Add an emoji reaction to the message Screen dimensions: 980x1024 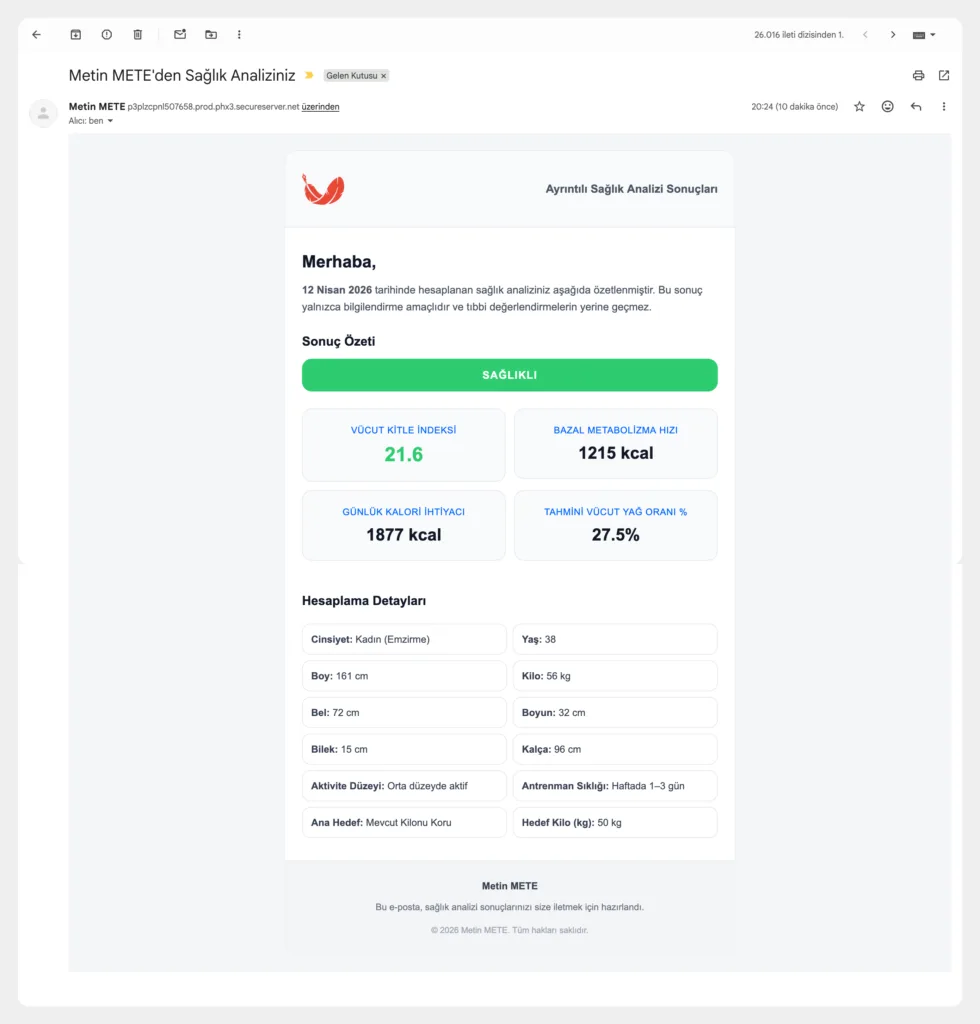(x=887, y=106)
